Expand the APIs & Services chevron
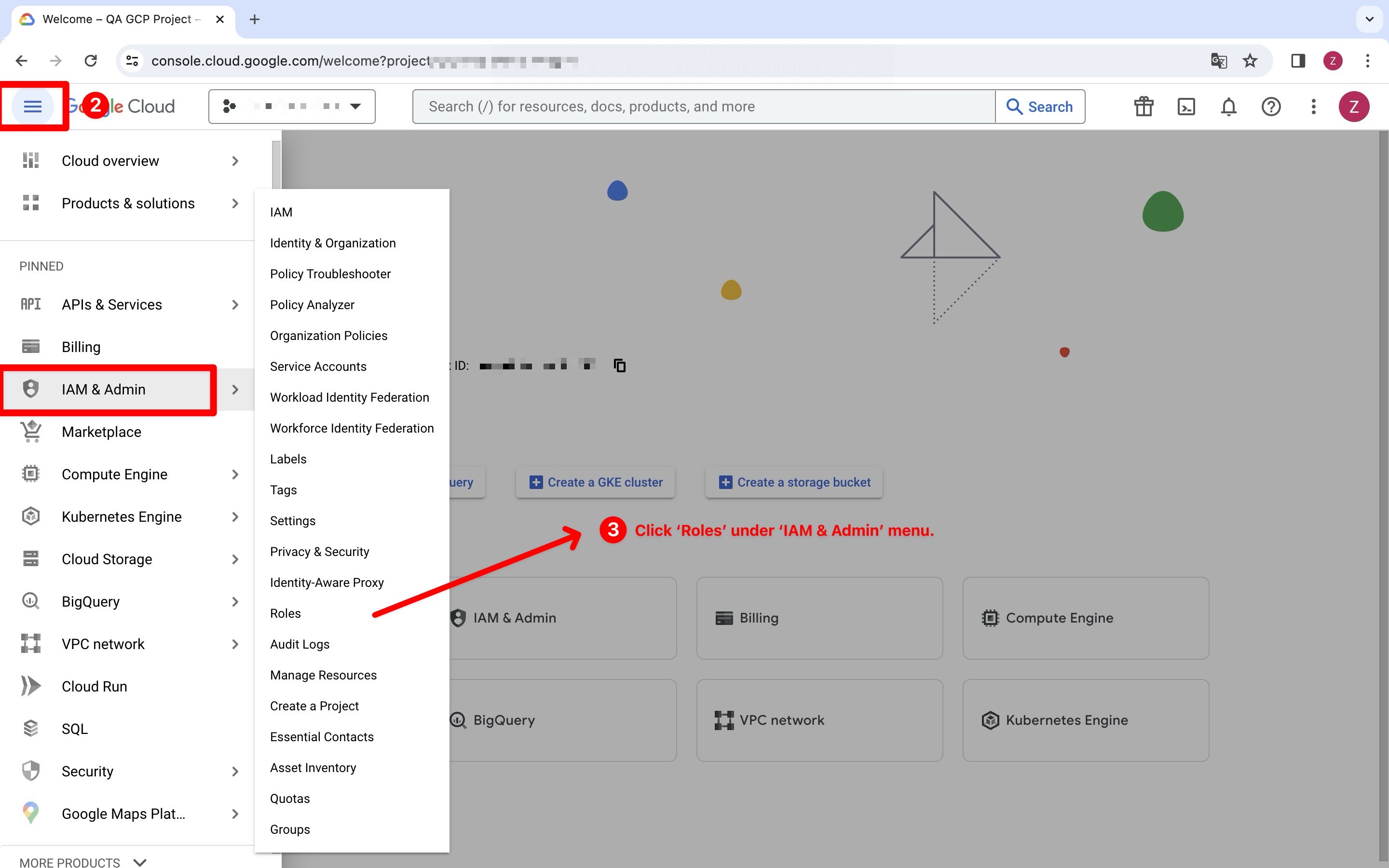 pos(235,304)
